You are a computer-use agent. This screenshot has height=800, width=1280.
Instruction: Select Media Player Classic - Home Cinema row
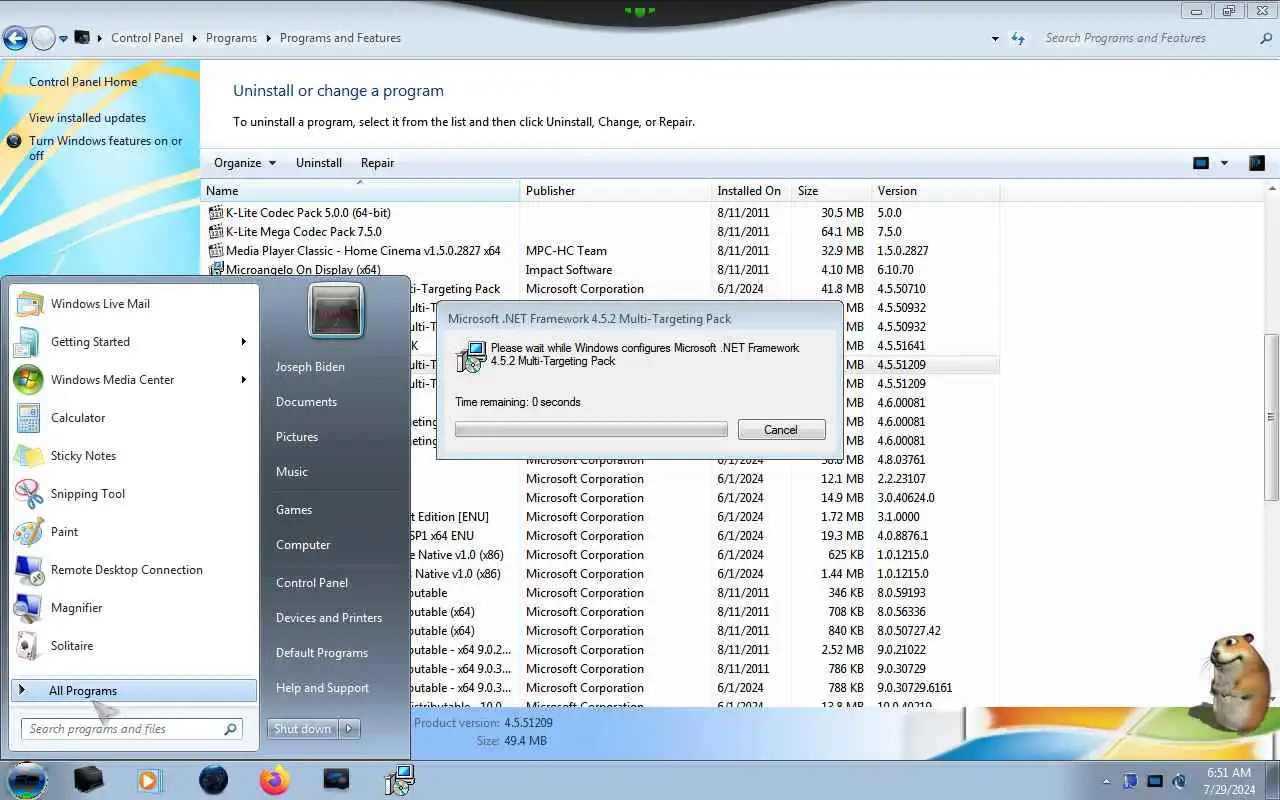tap(601, 251)
